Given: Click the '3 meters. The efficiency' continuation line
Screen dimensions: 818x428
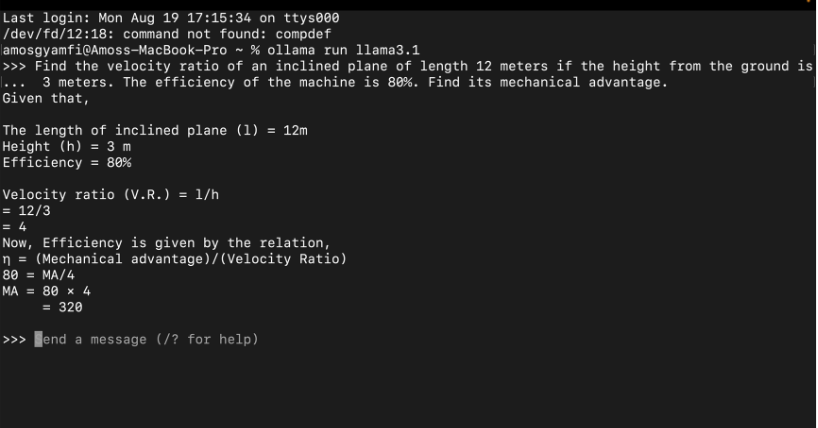Looking at the screenshot, I should tap(355, 82).
